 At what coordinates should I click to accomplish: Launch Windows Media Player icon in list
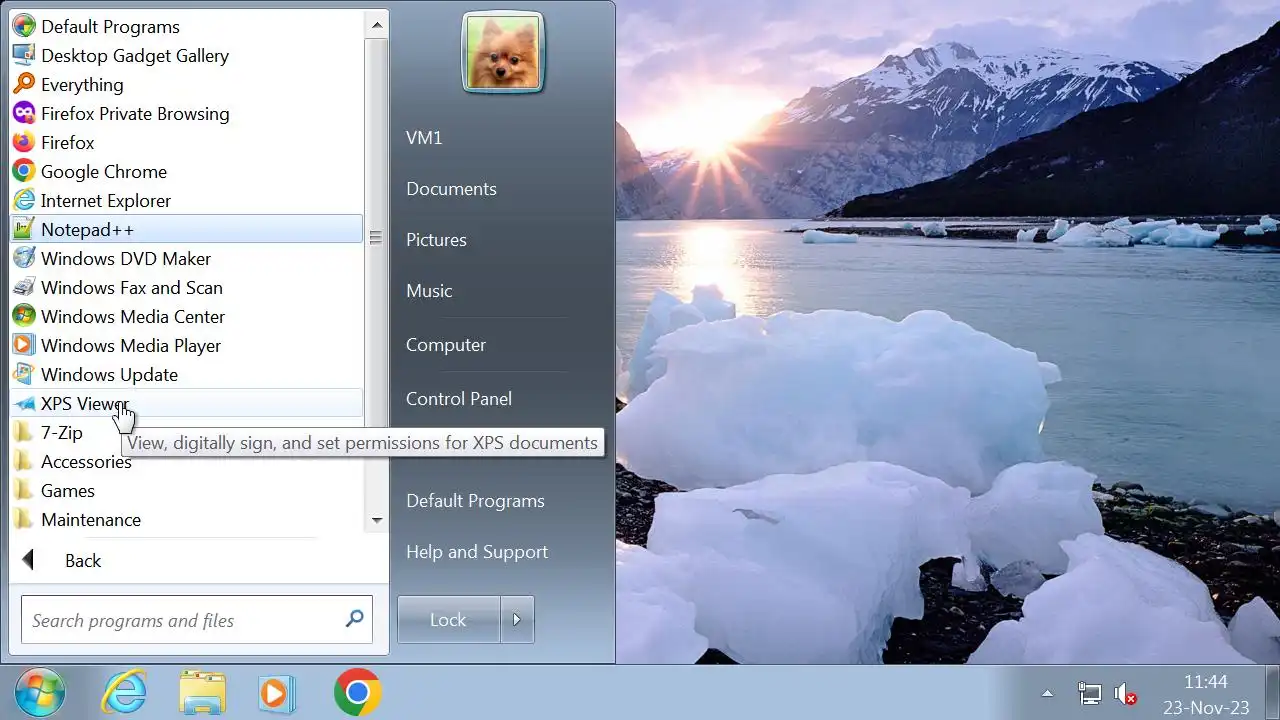(x=24, y=345)
